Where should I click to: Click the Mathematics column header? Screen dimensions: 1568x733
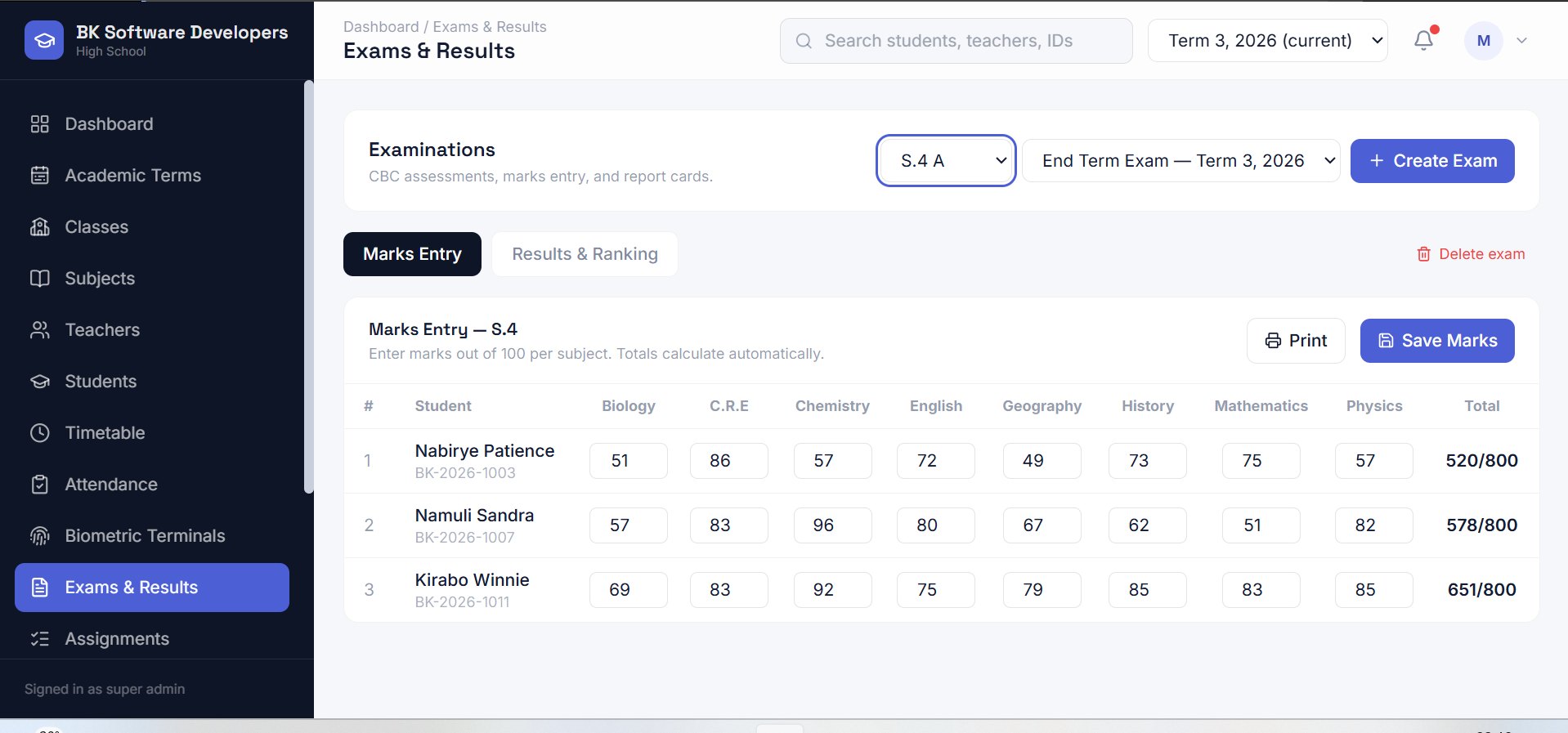1261,406
